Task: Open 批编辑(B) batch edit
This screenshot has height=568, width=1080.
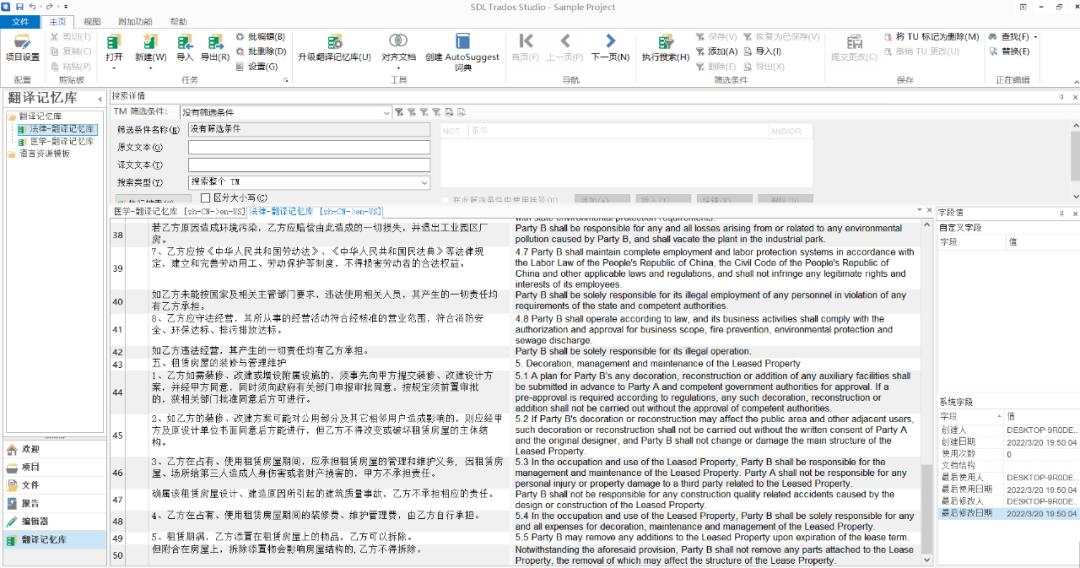Action: click(260, 37)
